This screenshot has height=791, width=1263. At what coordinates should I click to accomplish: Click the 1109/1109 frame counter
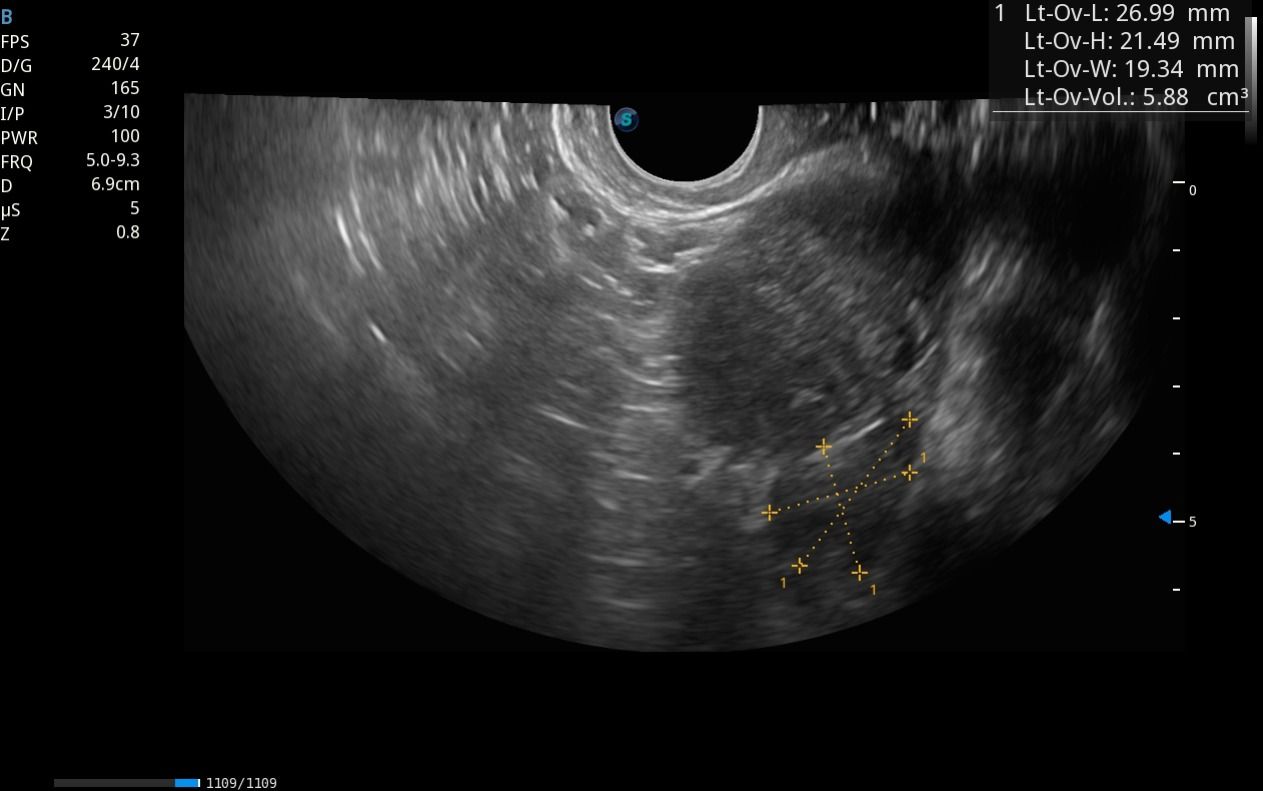(241, 783)
